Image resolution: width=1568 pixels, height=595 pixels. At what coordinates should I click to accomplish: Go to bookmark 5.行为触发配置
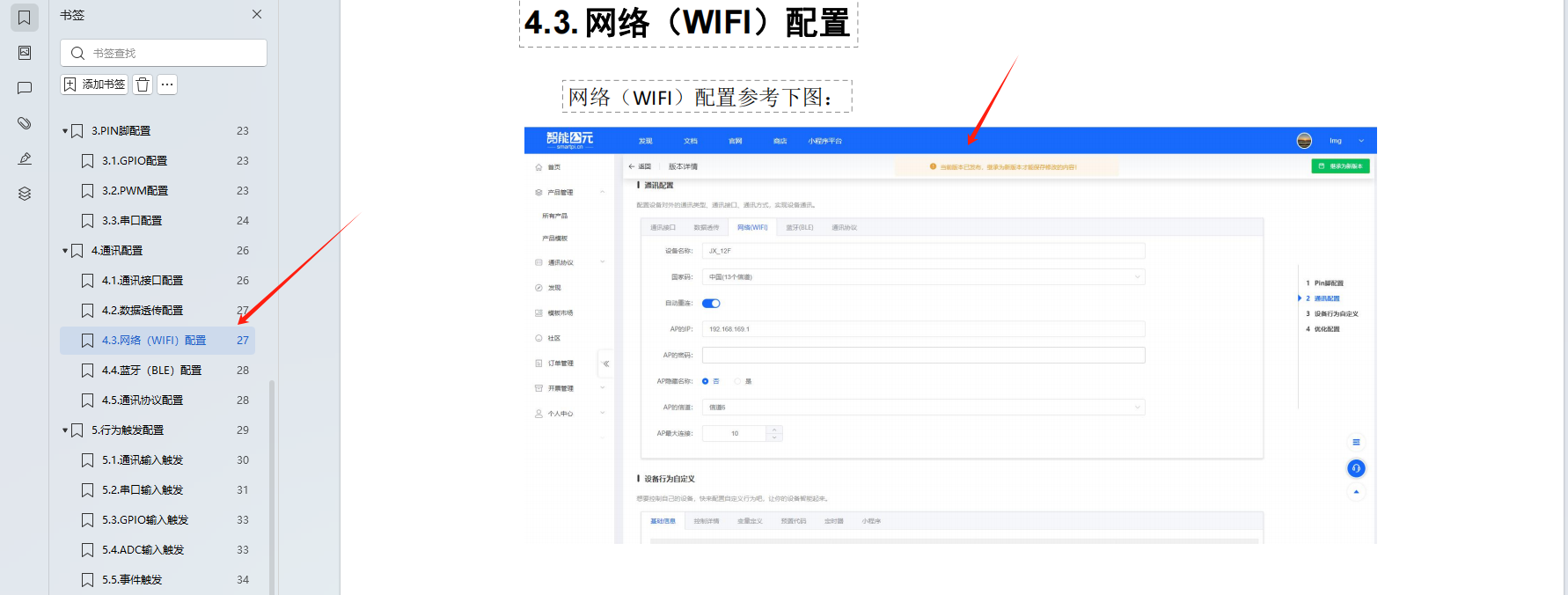click(x=128, y=430)
